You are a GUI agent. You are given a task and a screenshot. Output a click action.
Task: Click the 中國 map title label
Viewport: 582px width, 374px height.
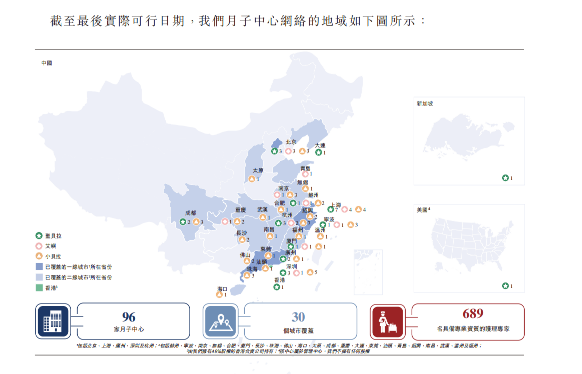pyautogui.click(x=47, y=63)
